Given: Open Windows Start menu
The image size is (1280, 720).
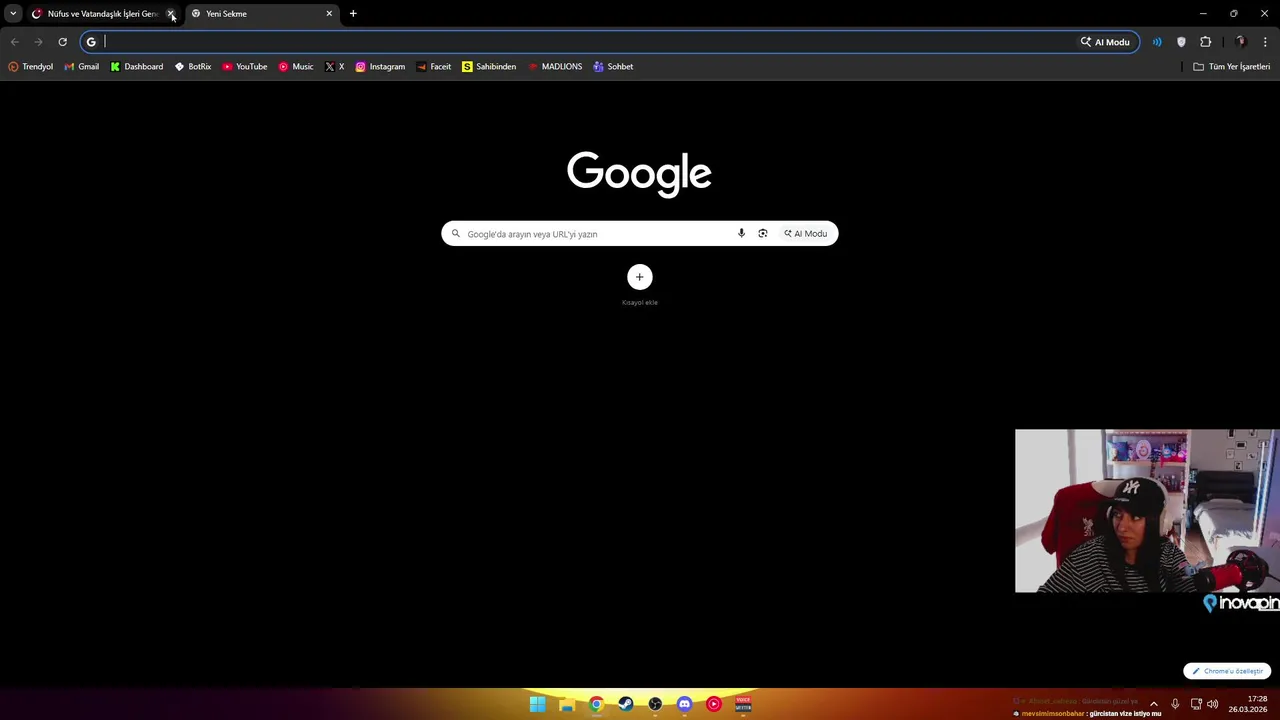Looking at the screenshot, I should (x=538, y=704).
